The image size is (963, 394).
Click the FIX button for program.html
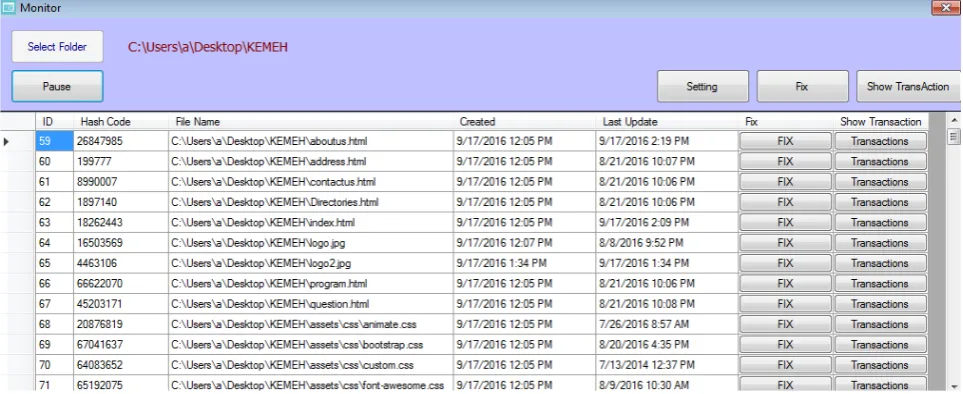pos(786,284)
